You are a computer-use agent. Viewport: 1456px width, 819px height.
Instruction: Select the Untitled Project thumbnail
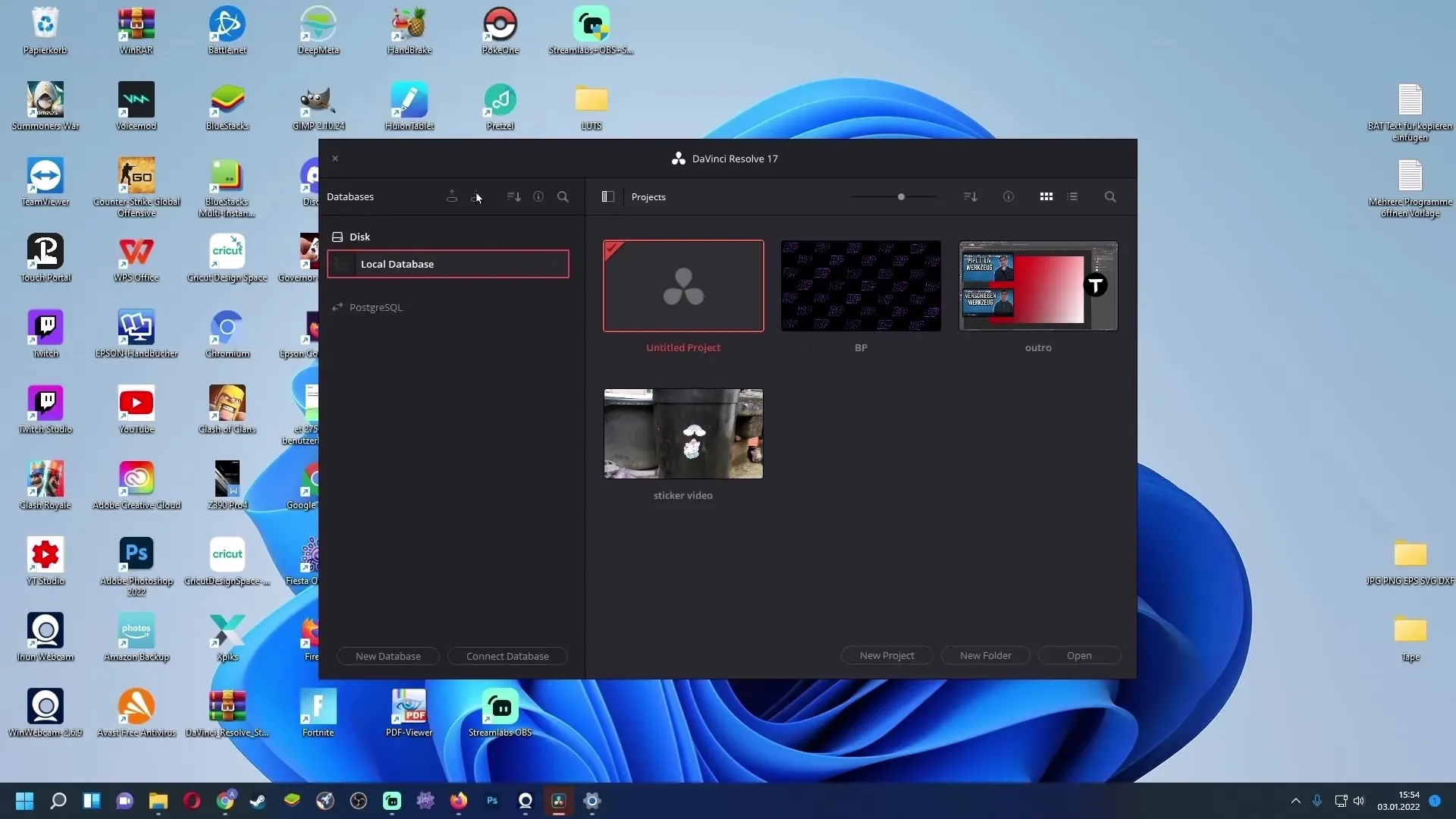click(683, 286)
